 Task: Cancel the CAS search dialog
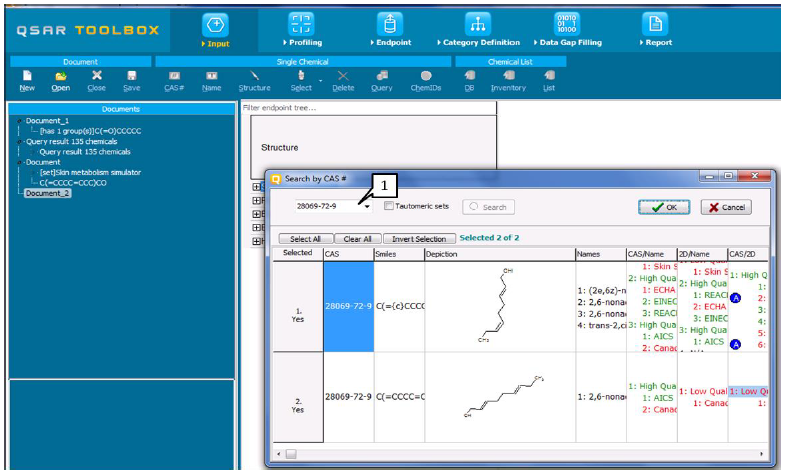[726, 207]
